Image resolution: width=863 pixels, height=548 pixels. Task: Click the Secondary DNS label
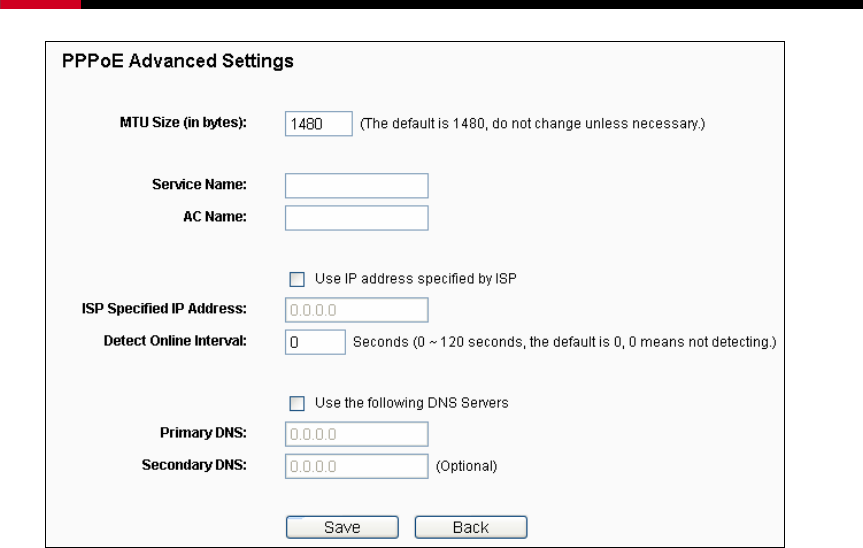tap(194, 465)
